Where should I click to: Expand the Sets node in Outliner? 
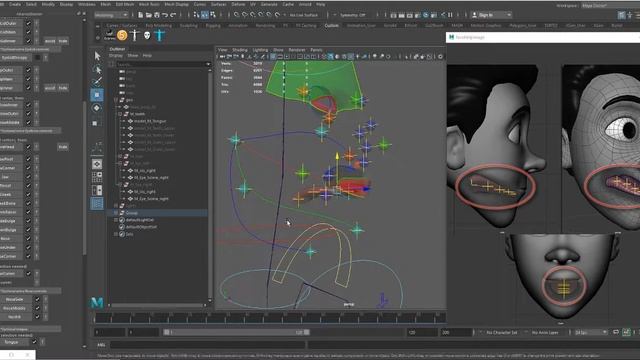tap(116, 234)
